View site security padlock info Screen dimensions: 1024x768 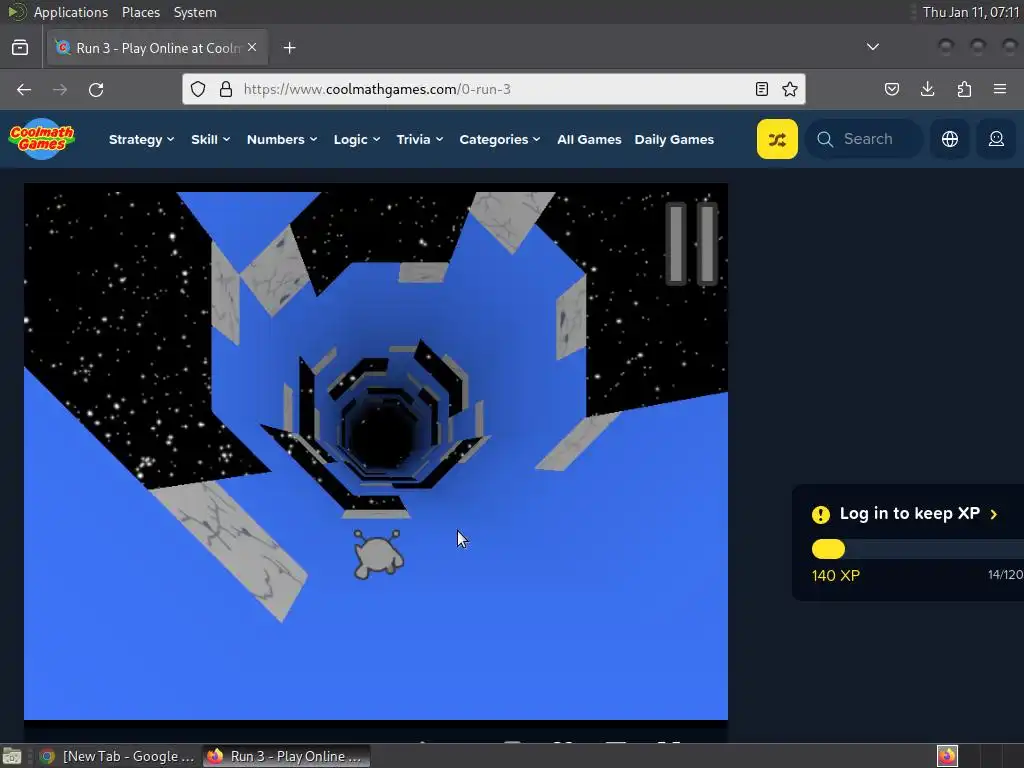click(x=226, y=89)
